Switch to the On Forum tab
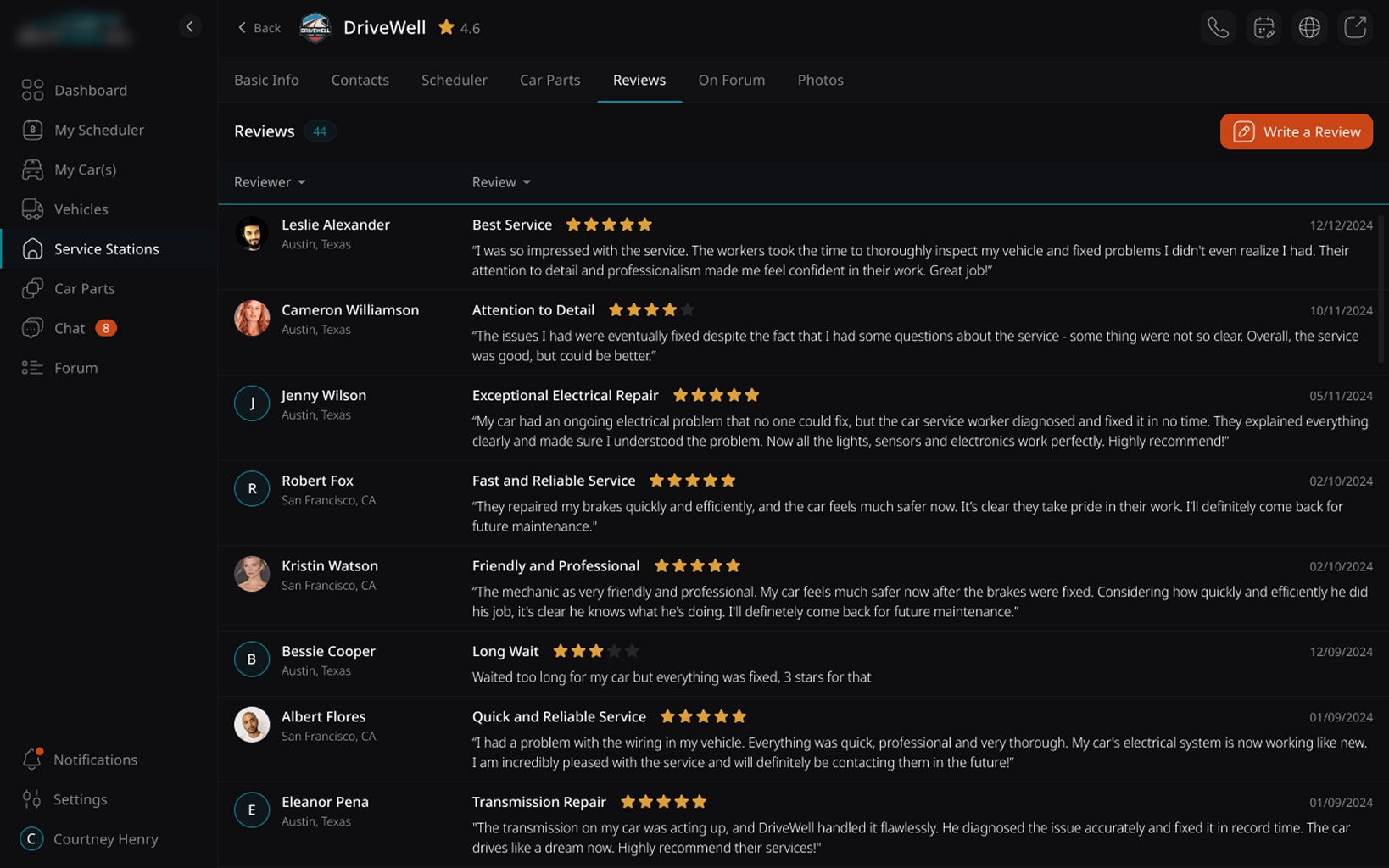The height and width of the screenshot is (868, 1389). click(x=731, y=80)
